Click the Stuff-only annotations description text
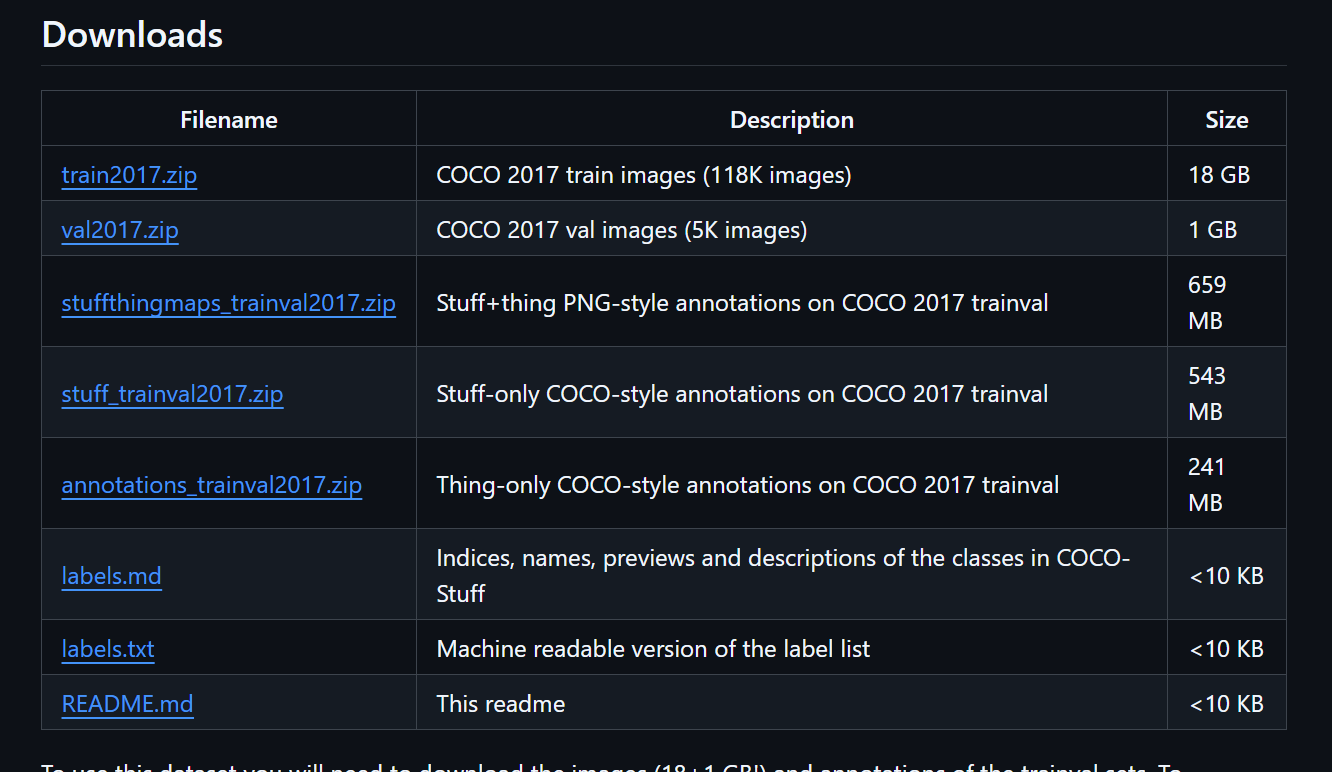 tap(742, 393)
